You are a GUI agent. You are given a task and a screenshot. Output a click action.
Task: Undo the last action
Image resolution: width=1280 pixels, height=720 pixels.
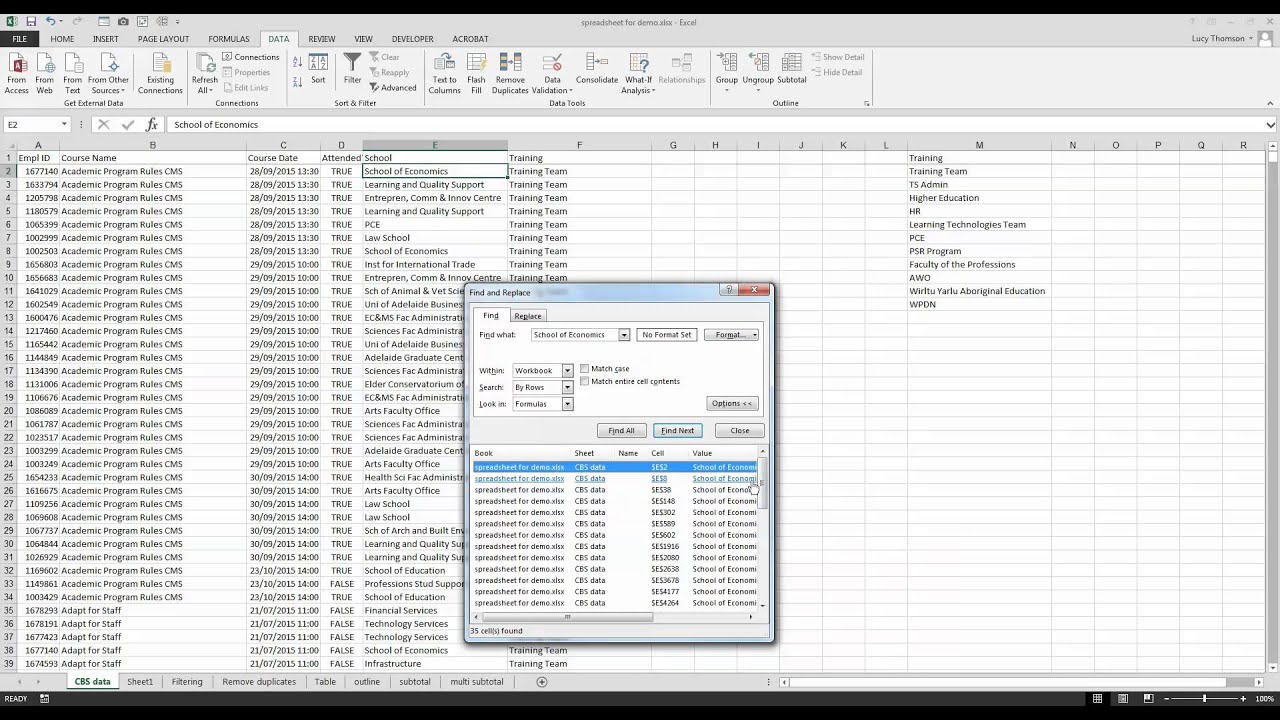coord(51,21)
